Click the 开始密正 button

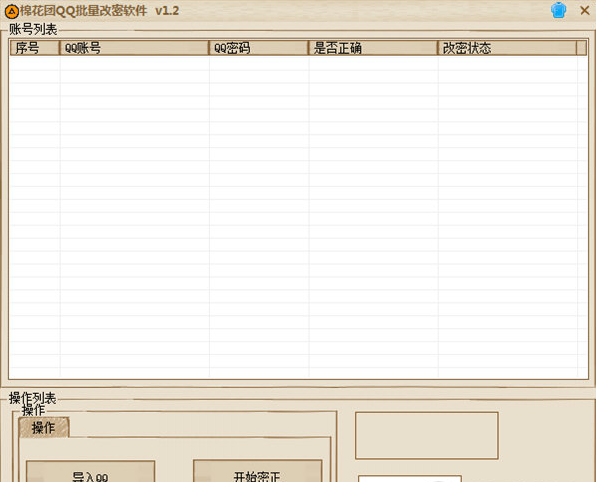pyautogui.click(x=257, y=471)
